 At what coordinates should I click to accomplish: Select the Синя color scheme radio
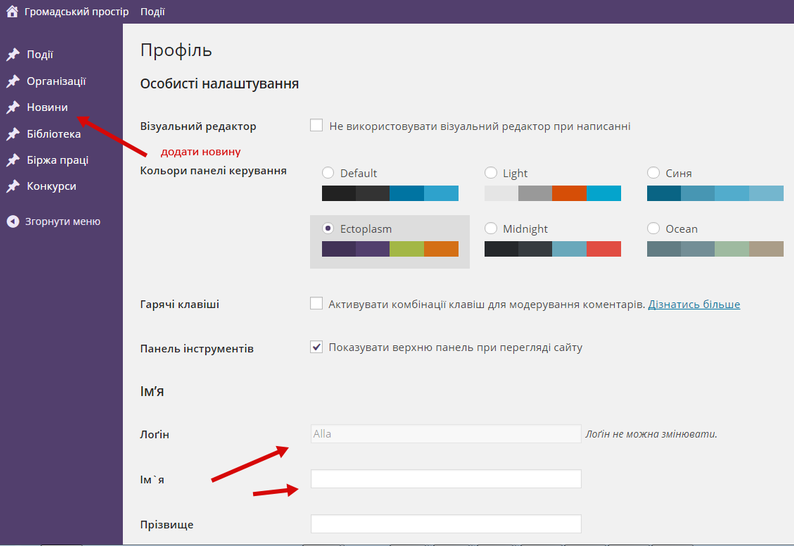[653, 173]
